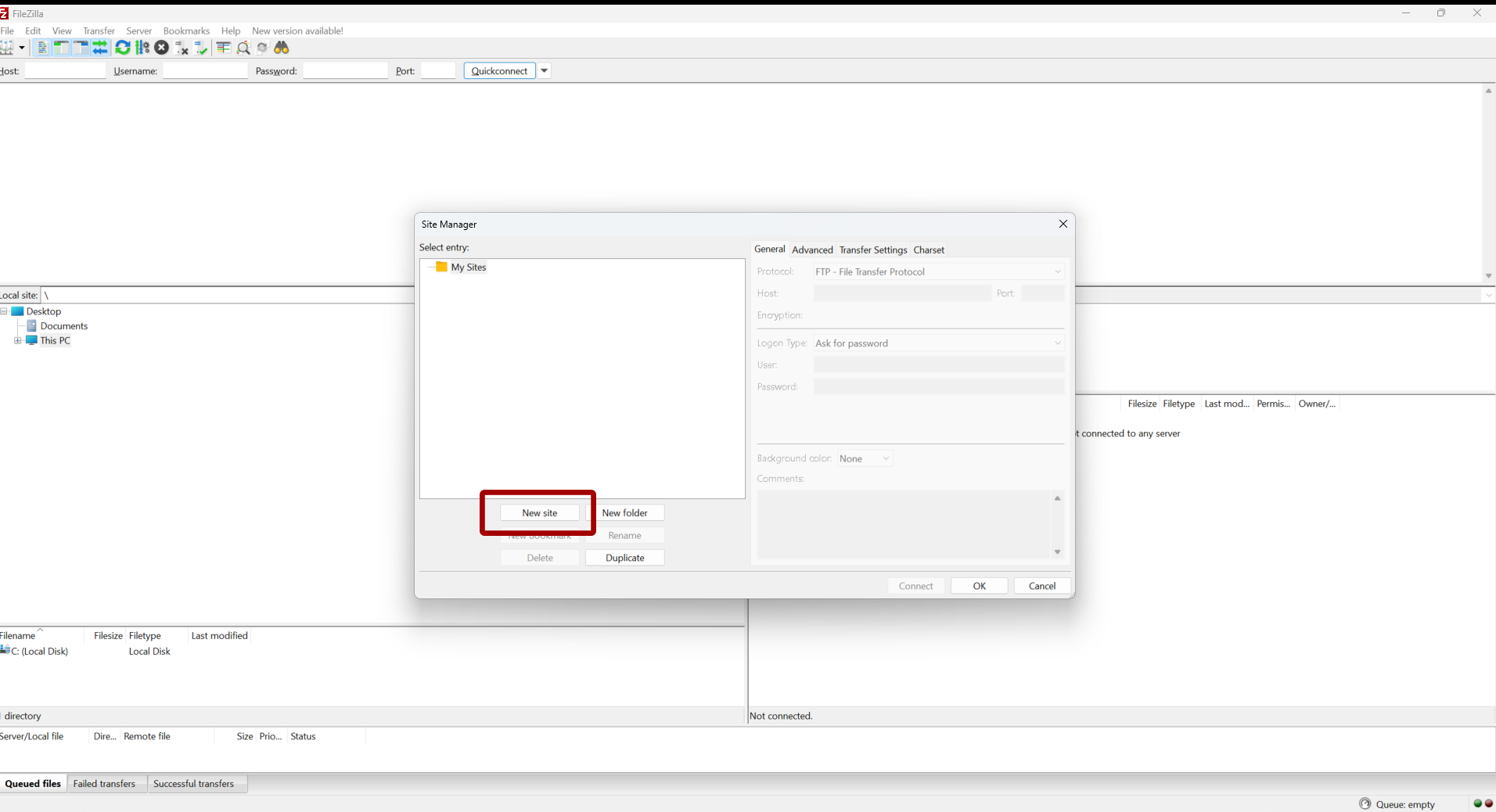The image size is (1496, 812).
Task: Click the Host quickconnect input field
Action: point(65,70)
